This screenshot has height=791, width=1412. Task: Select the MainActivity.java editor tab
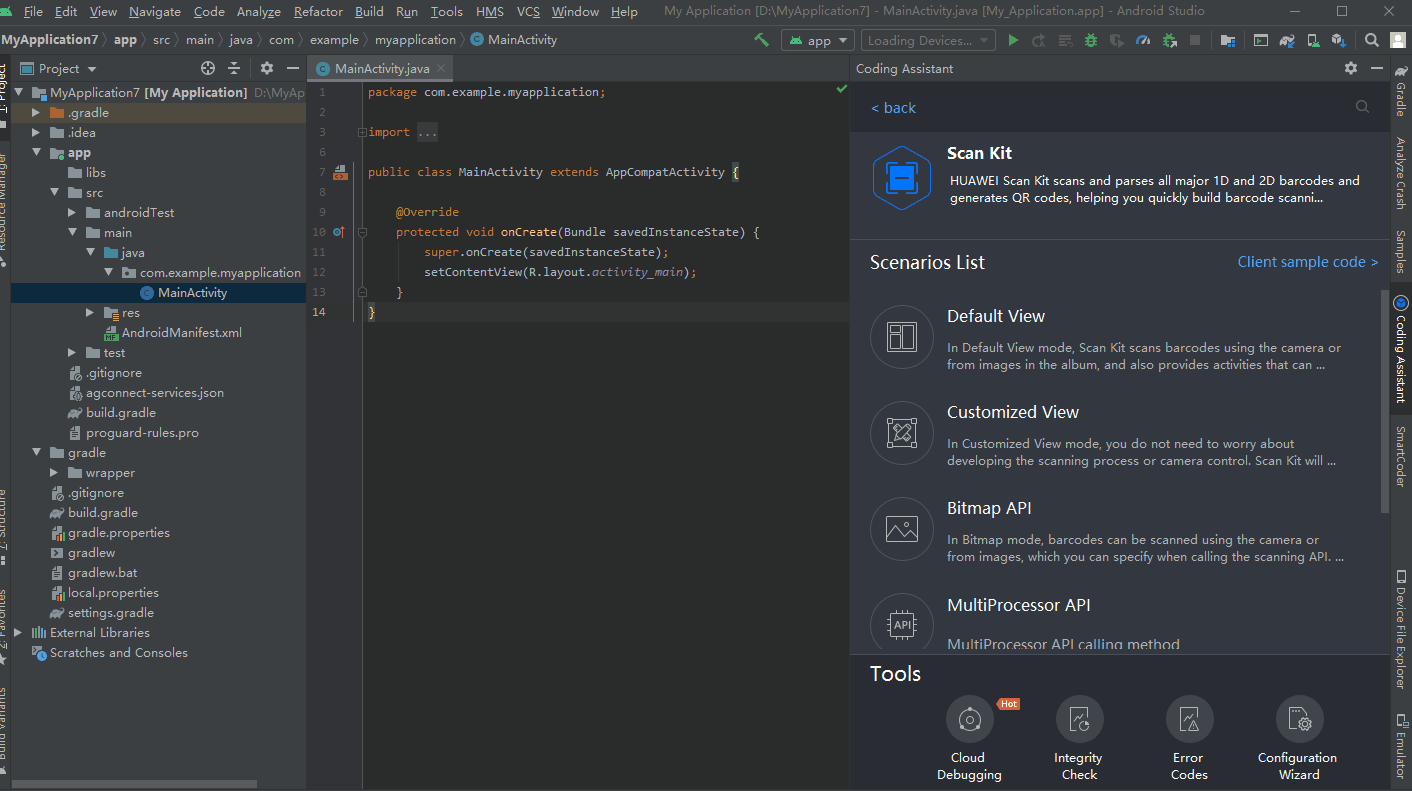[381, 69]
